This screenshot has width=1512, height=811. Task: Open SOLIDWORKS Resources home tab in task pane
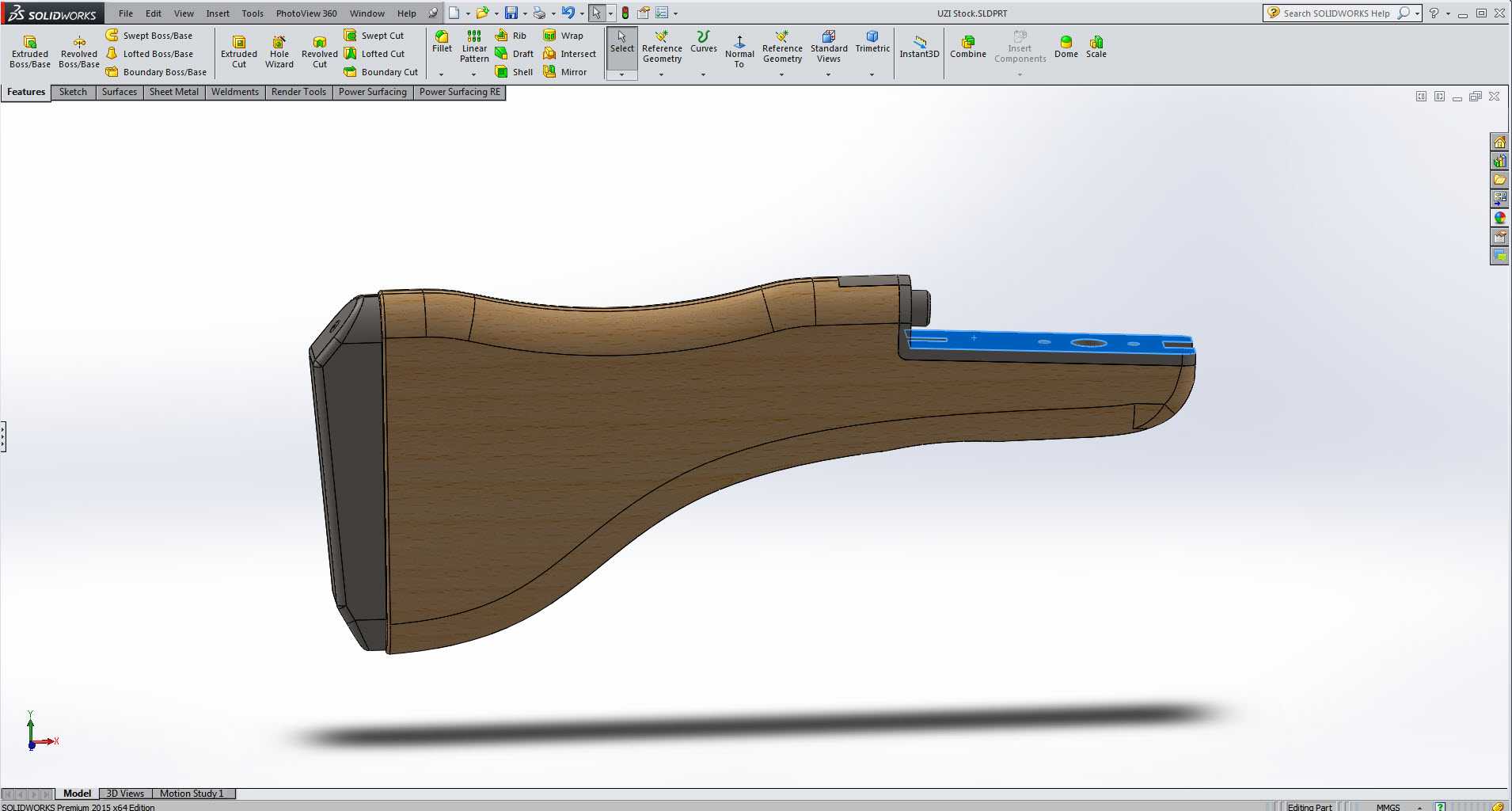[x=1499, y=143]
